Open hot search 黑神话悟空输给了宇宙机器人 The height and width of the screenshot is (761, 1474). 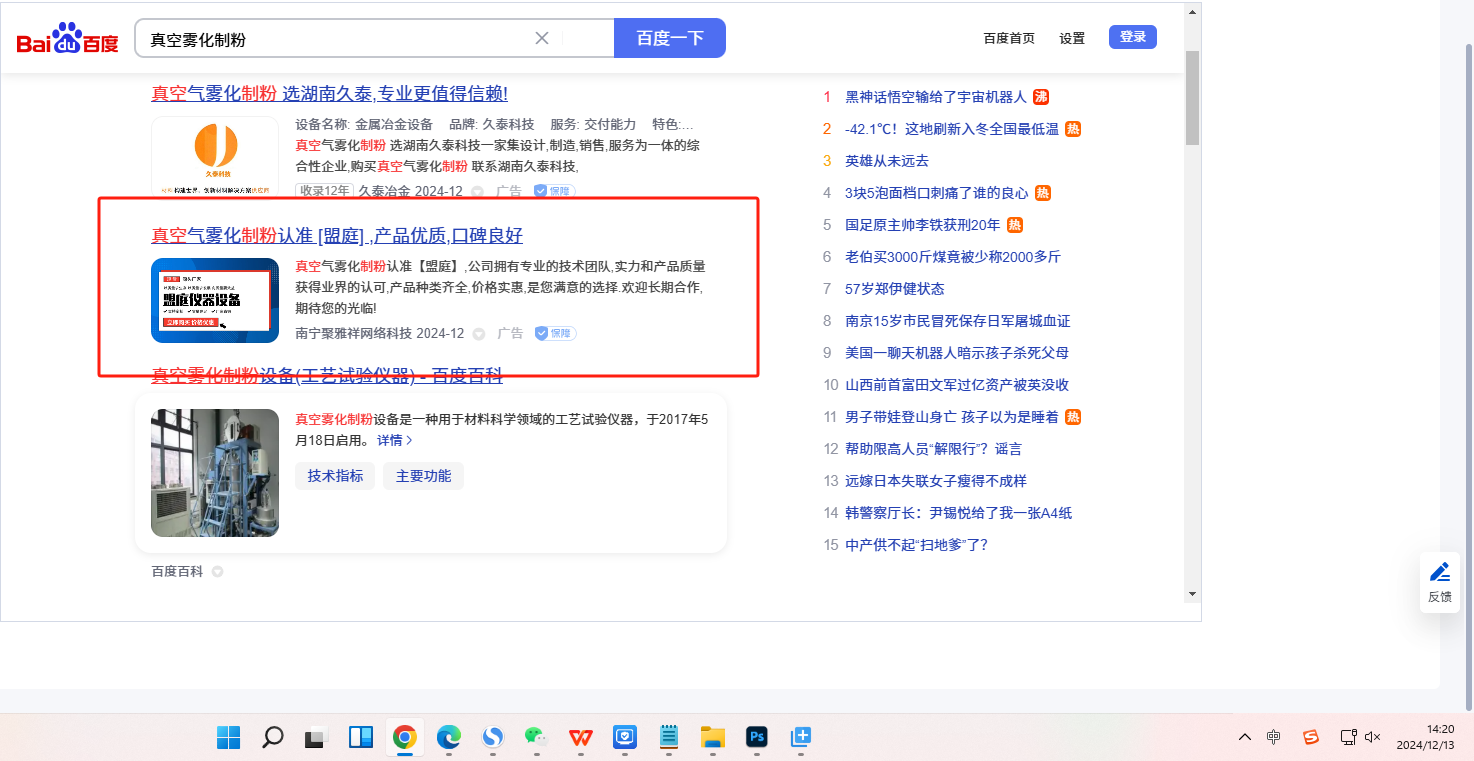[935, 97]
